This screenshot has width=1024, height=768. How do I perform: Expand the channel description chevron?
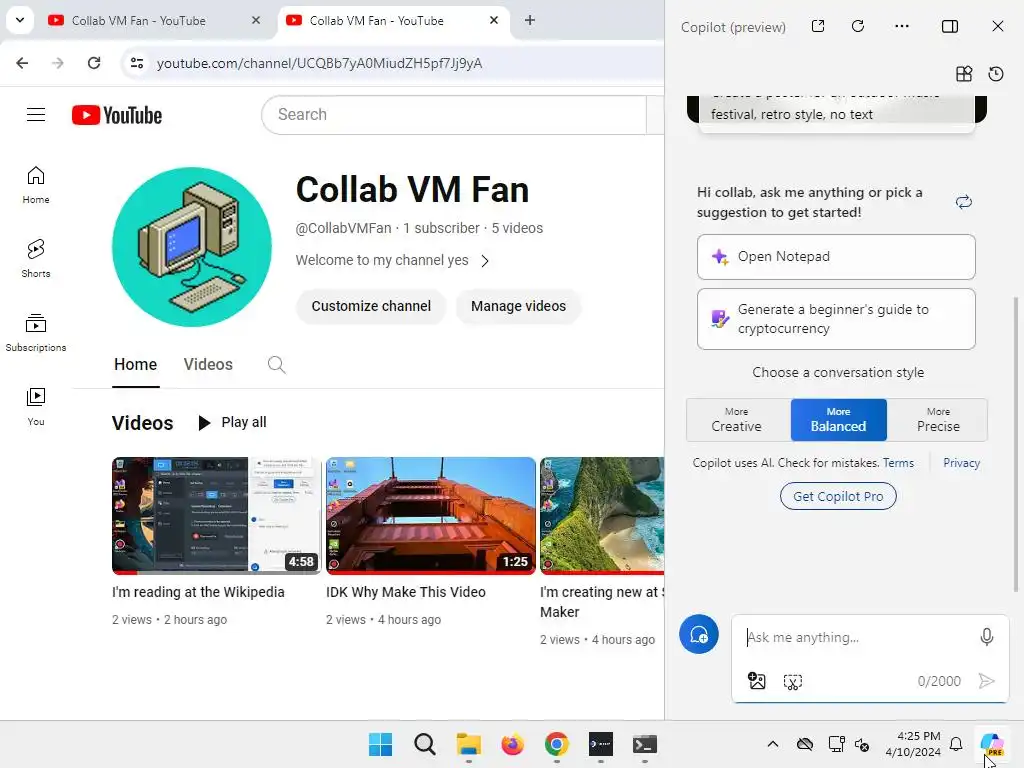[x=485, y=261]
